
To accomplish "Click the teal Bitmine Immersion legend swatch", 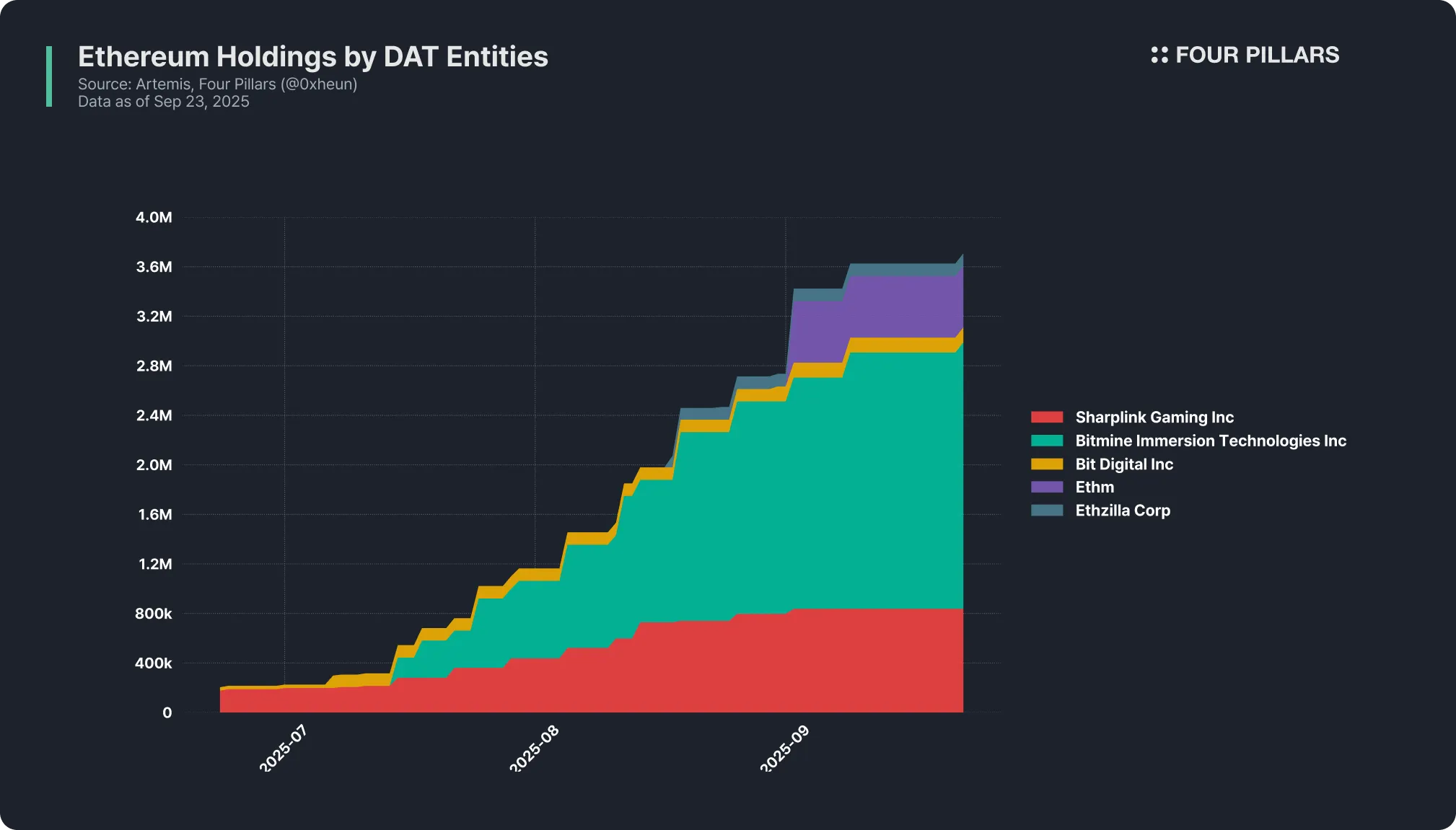I will [x=1046, y=441].
